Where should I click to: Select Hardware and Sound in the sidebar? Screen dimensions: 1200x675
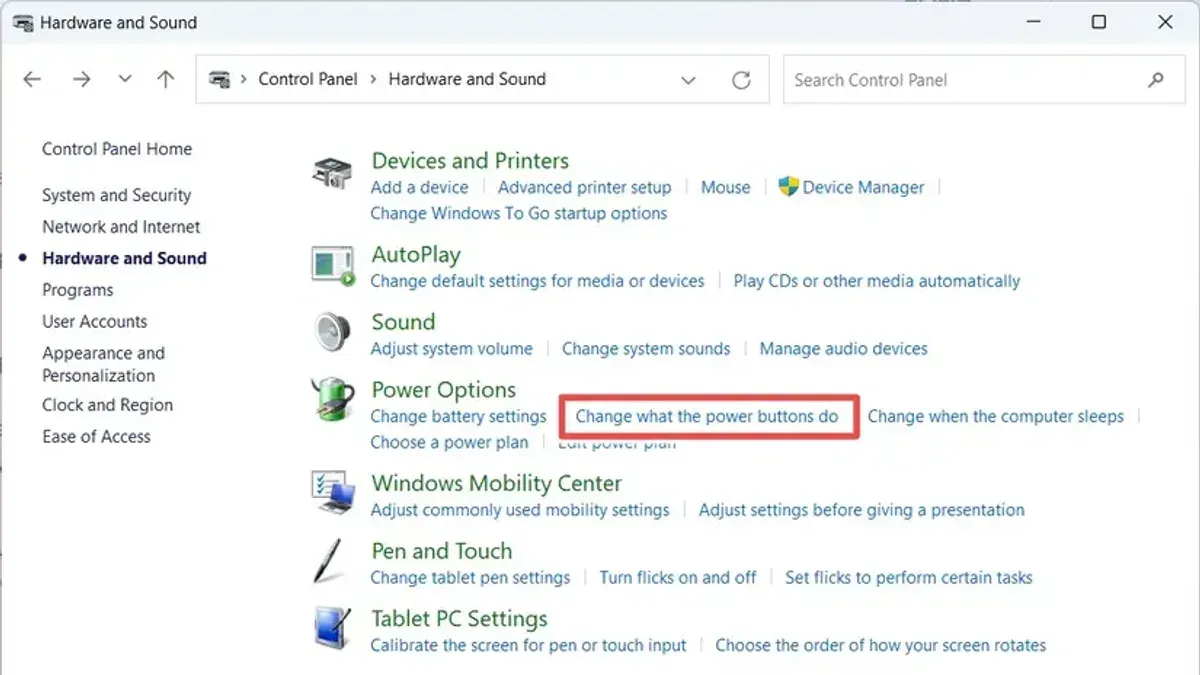(x=124, y=258)
